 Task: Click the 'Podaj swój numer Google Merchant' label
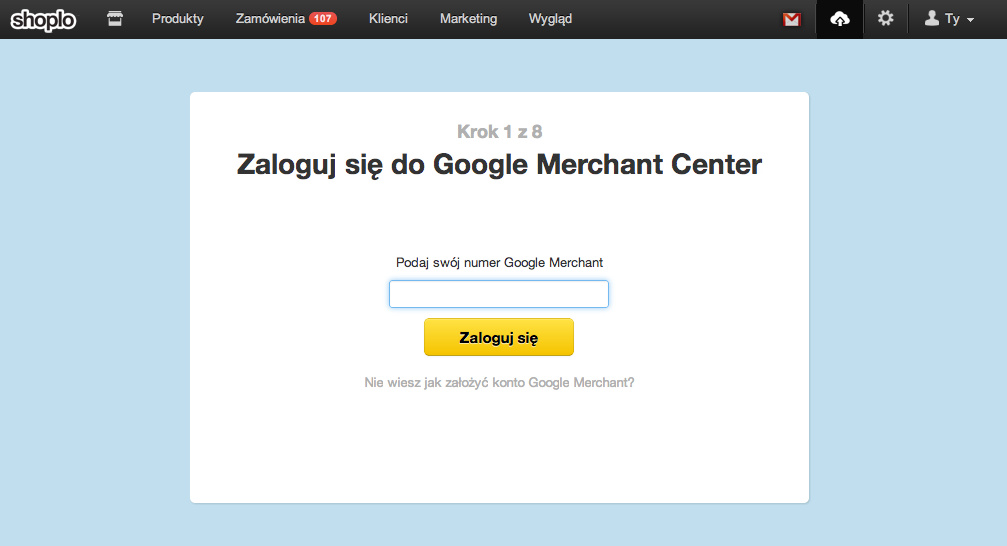(499, 263)
